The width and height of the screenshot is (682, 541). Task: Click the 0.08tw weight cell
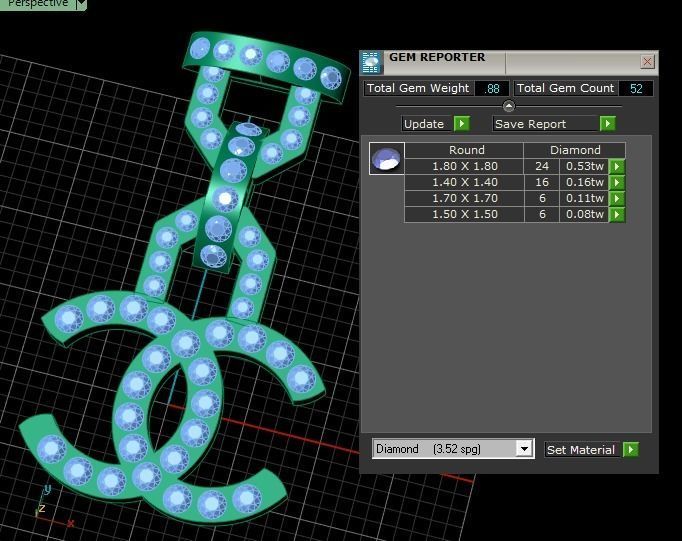tap(584, 214)
